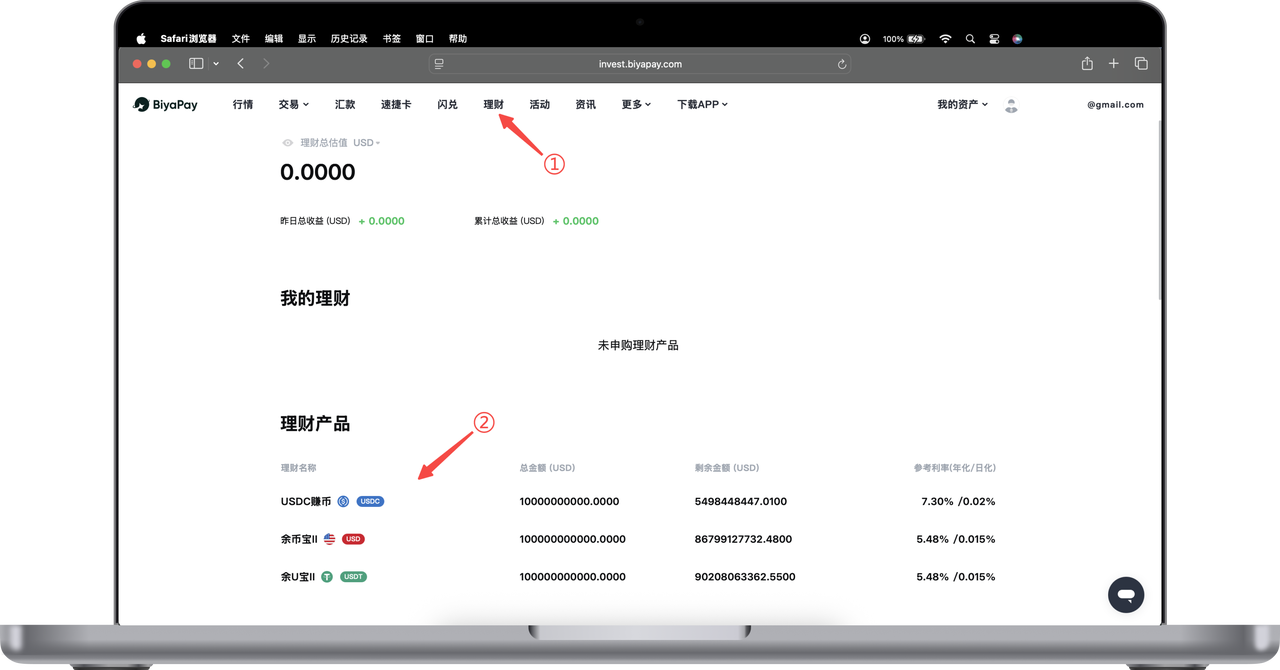
Task: Open the 历史记录 menu in the menu bar
Action: tap(350, 39)
